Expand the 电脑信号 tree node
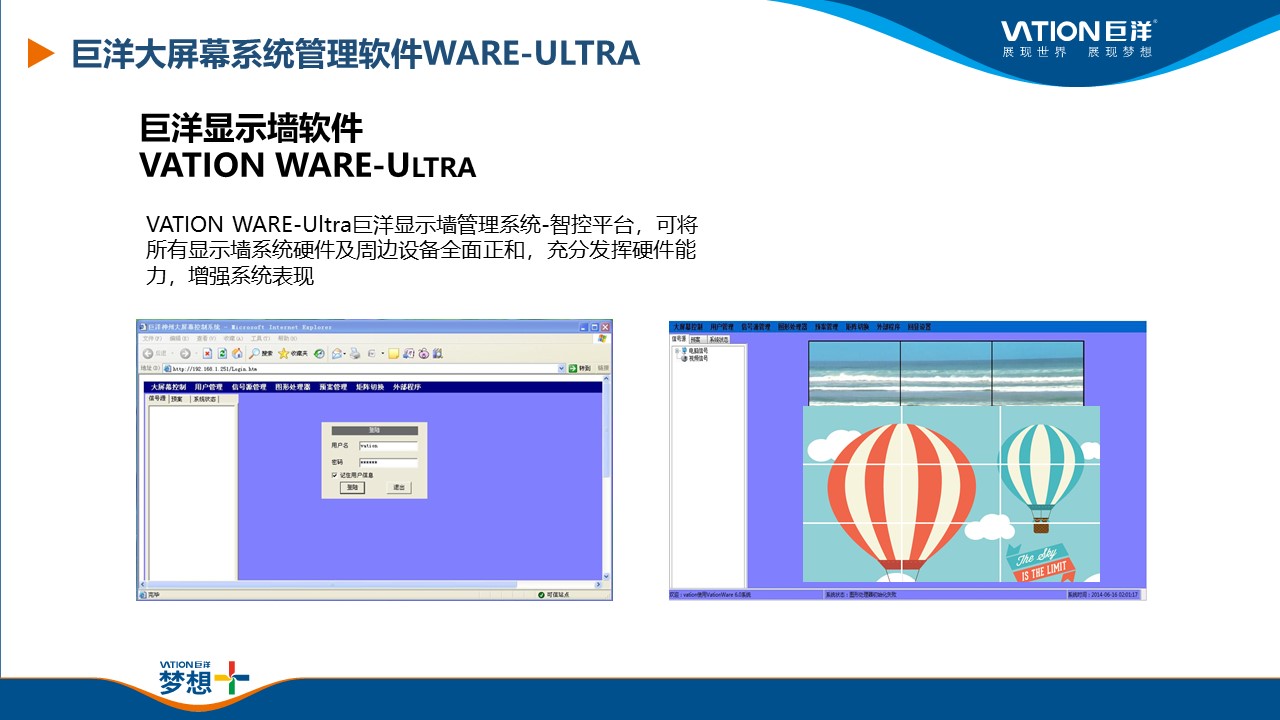The image size is (1280, 720). [676, 351]
